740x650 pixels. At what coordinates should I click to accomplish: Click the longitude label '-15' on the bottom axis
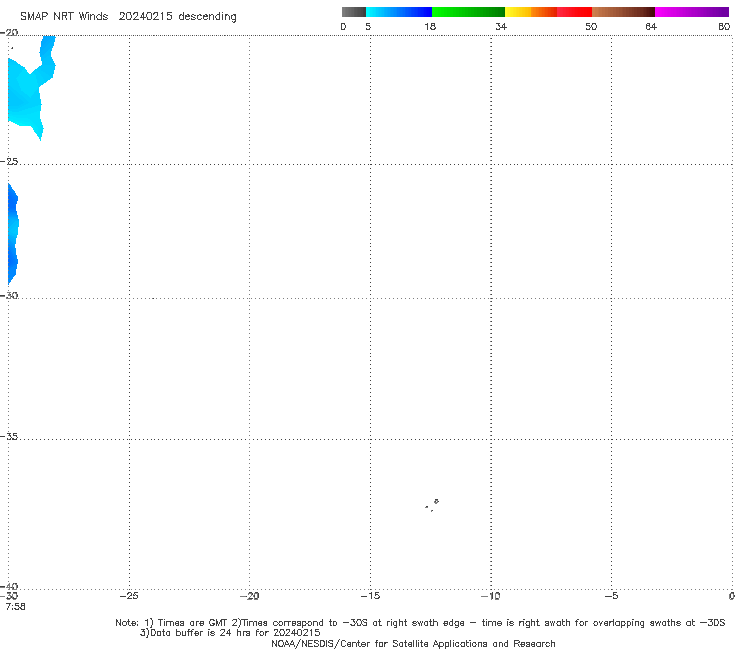(370, 596)
